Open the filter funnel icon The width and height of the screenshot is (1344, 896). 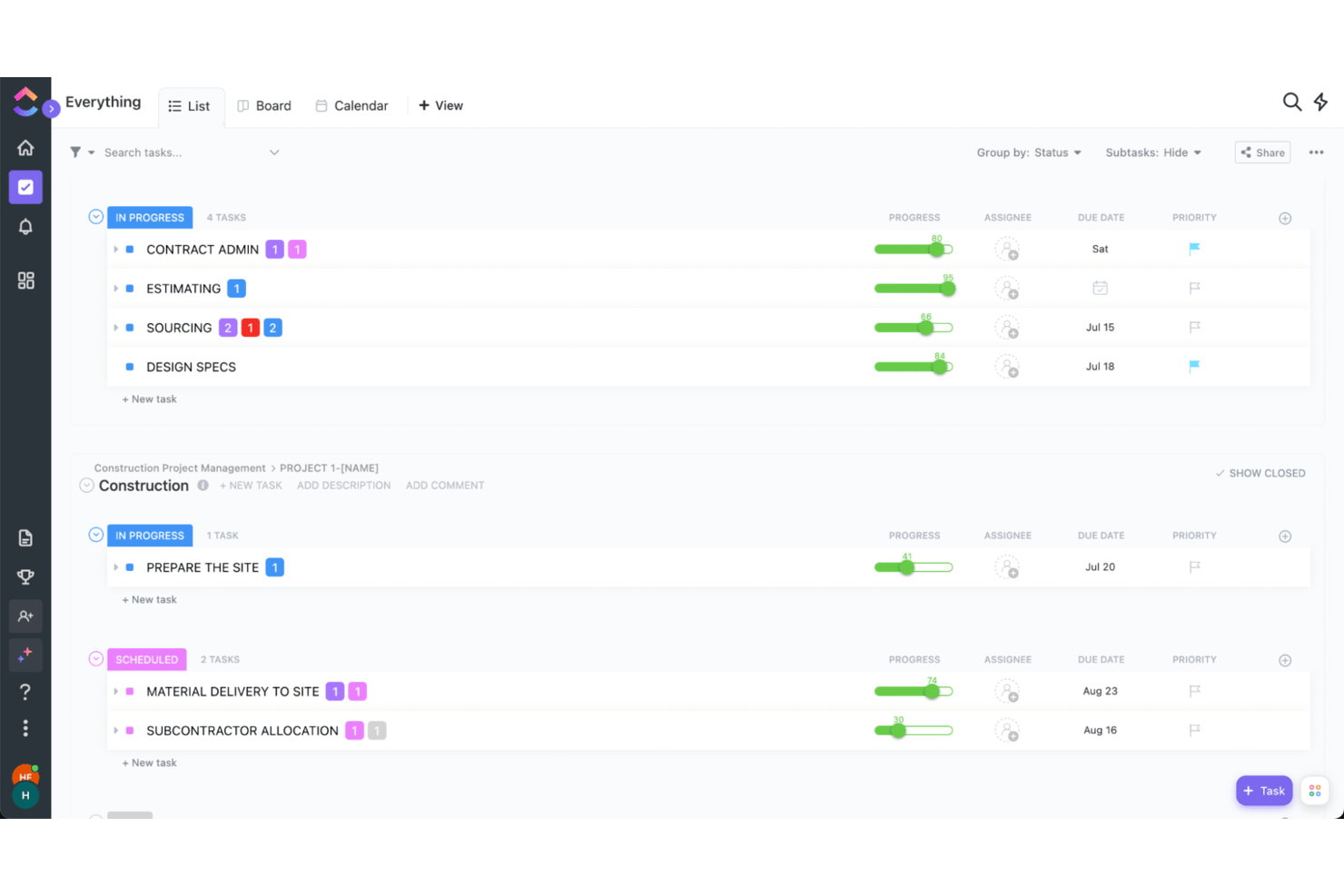pos(75,153)
